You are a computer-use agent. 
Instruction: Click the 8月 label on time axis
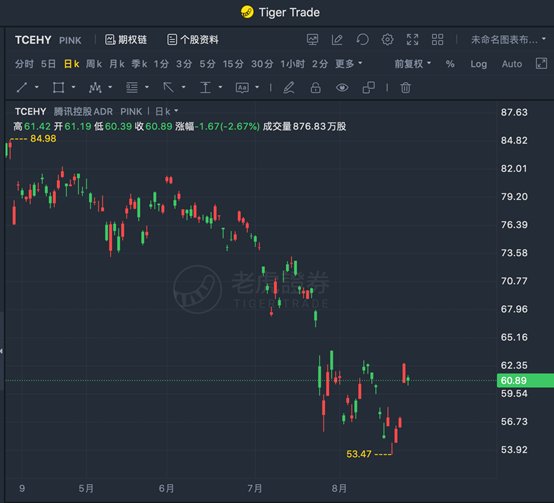click(x=339, y=489)
